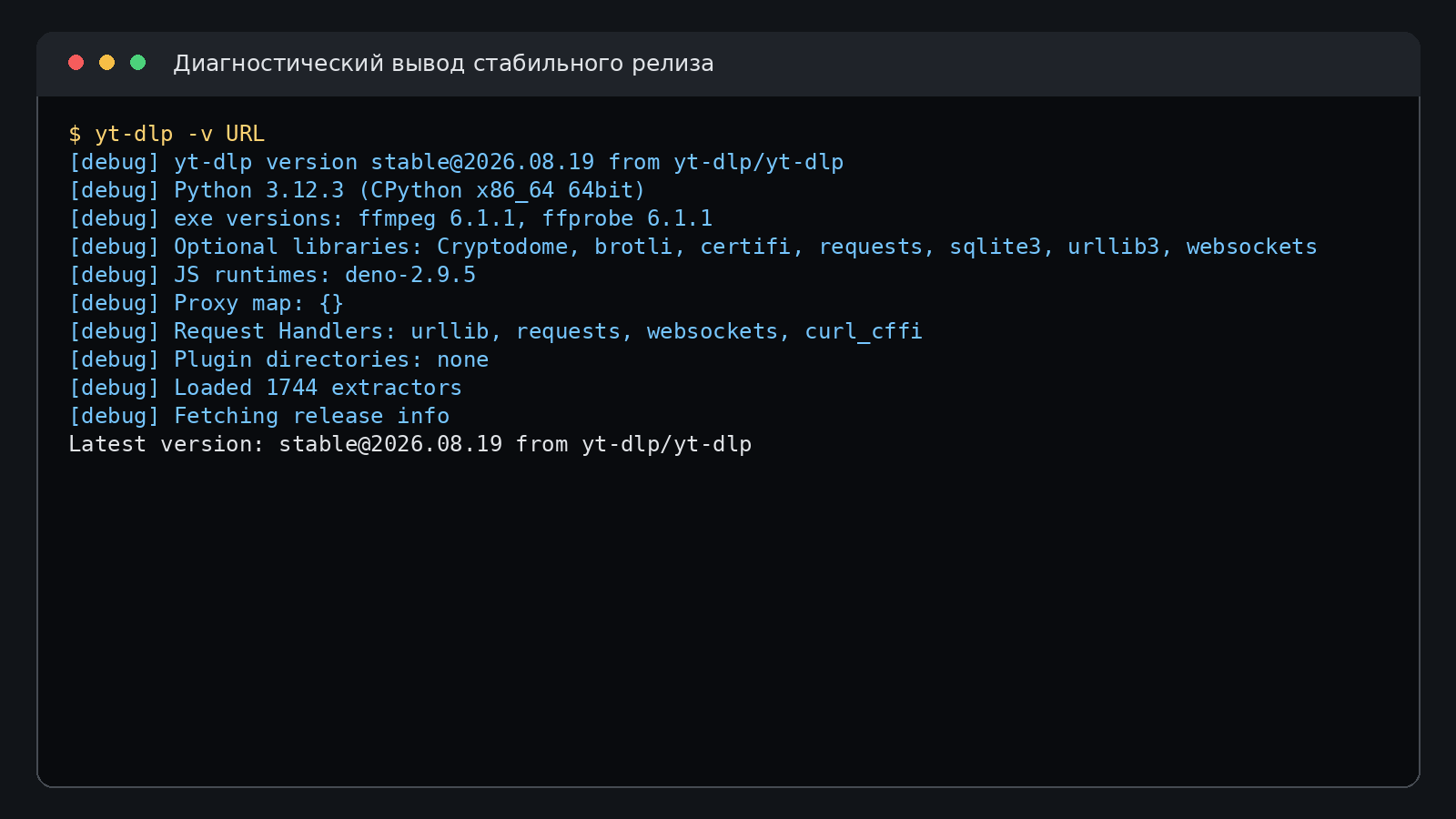Click the empty braces of Proxy map
The height and width of the screenshot is (819, 1456).
pyautogui.click(x=331, y=303)
